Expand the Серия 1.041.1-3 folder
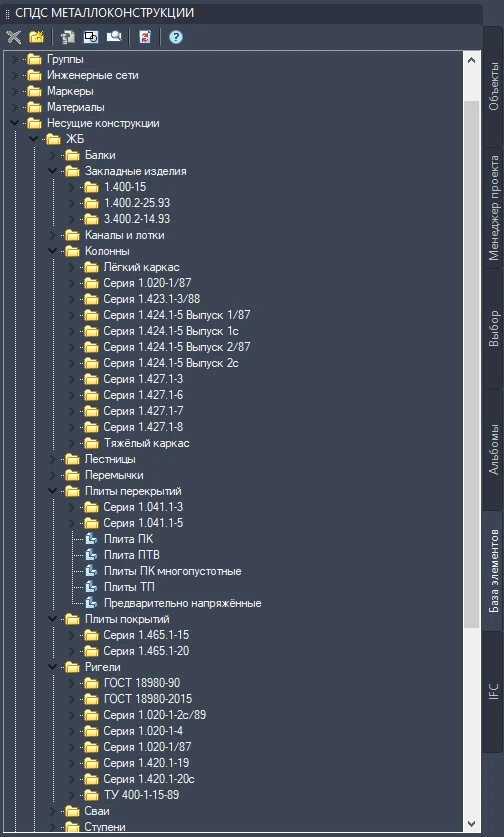The image size is (504, 837). pos(72,507)
